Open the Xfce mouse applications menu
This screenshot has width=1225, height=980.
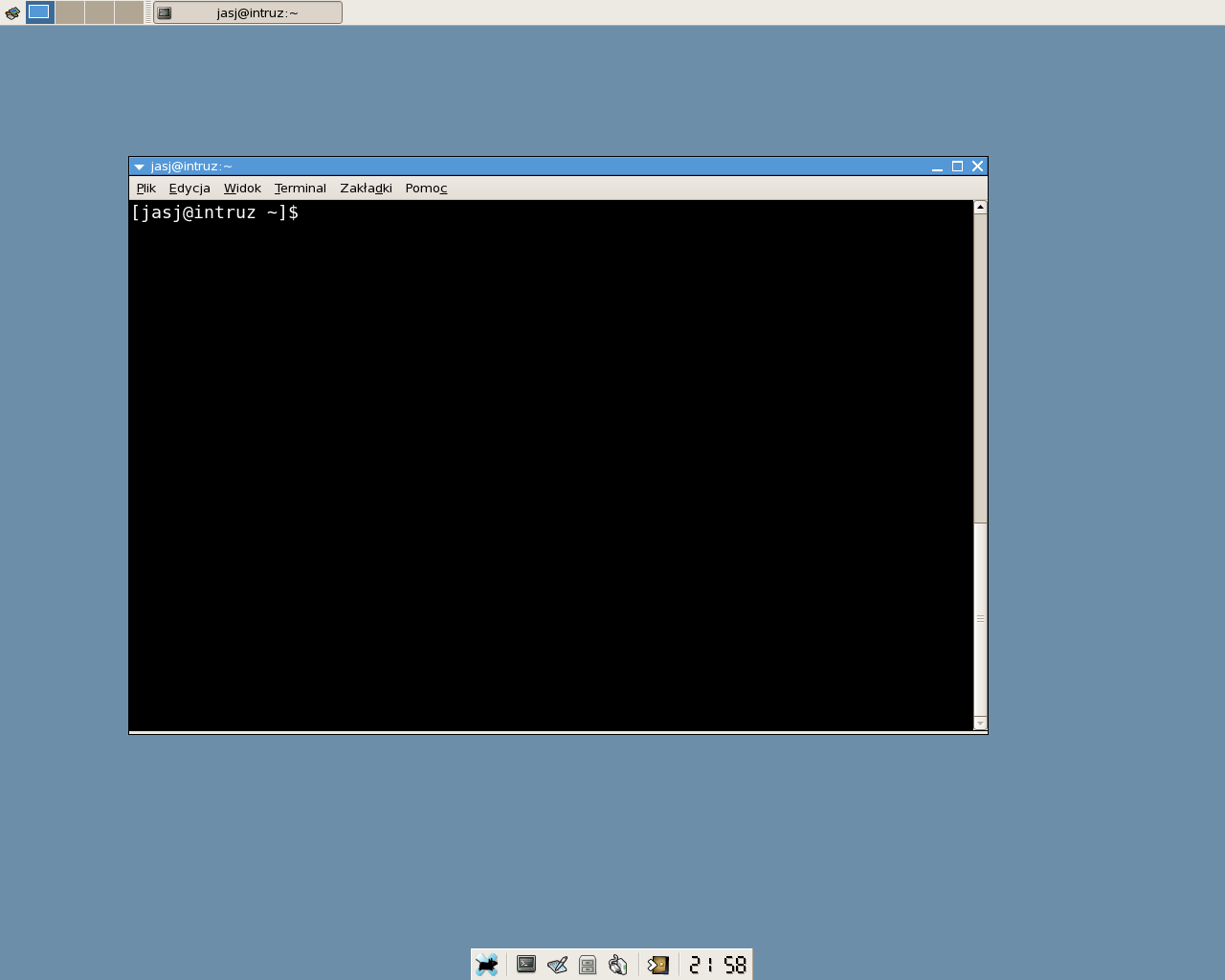click(487, 965)
